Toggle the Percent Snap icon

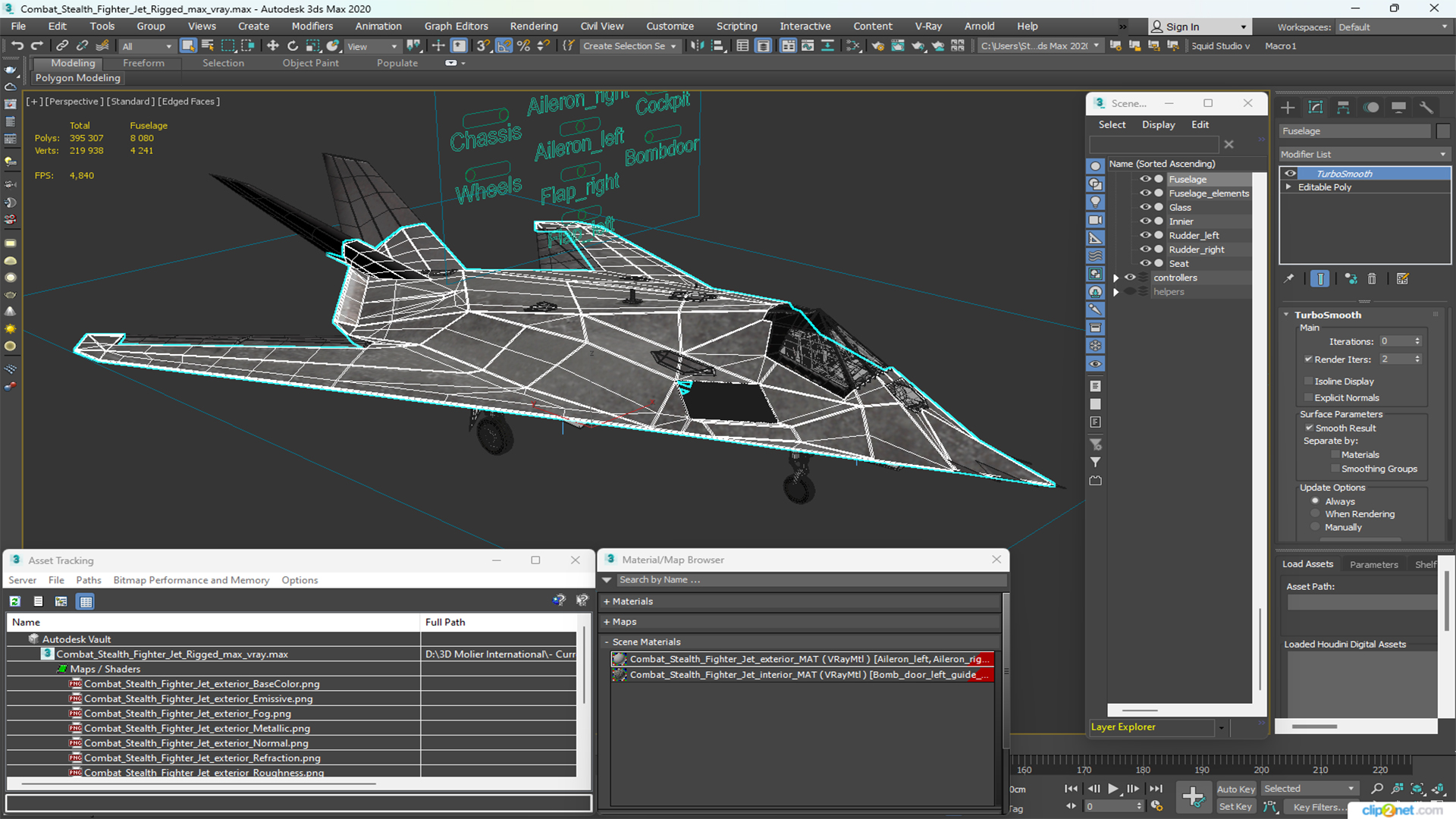[523, 46]
